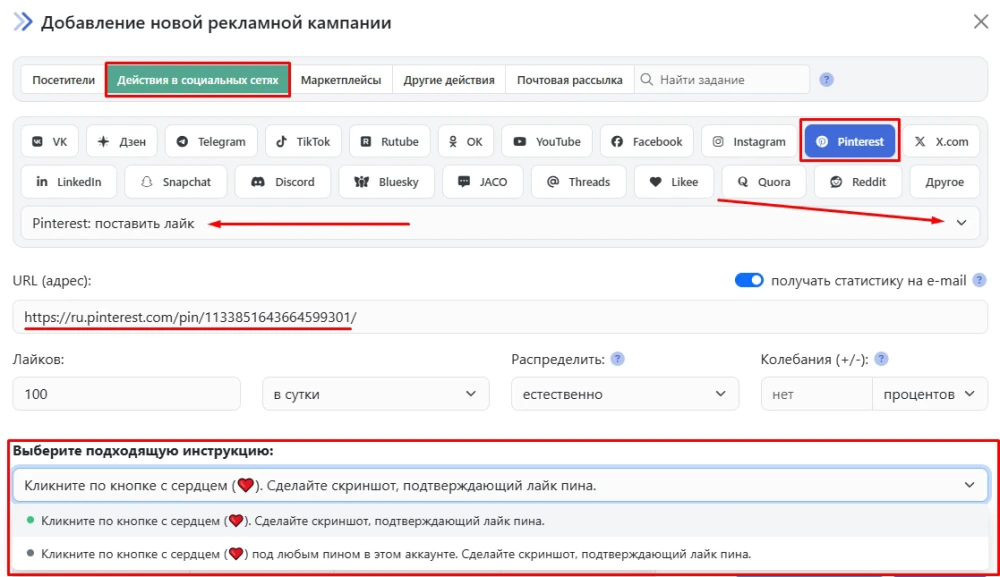
Task: Select the Telegram social network button
Action: click(x=211, y=142)
